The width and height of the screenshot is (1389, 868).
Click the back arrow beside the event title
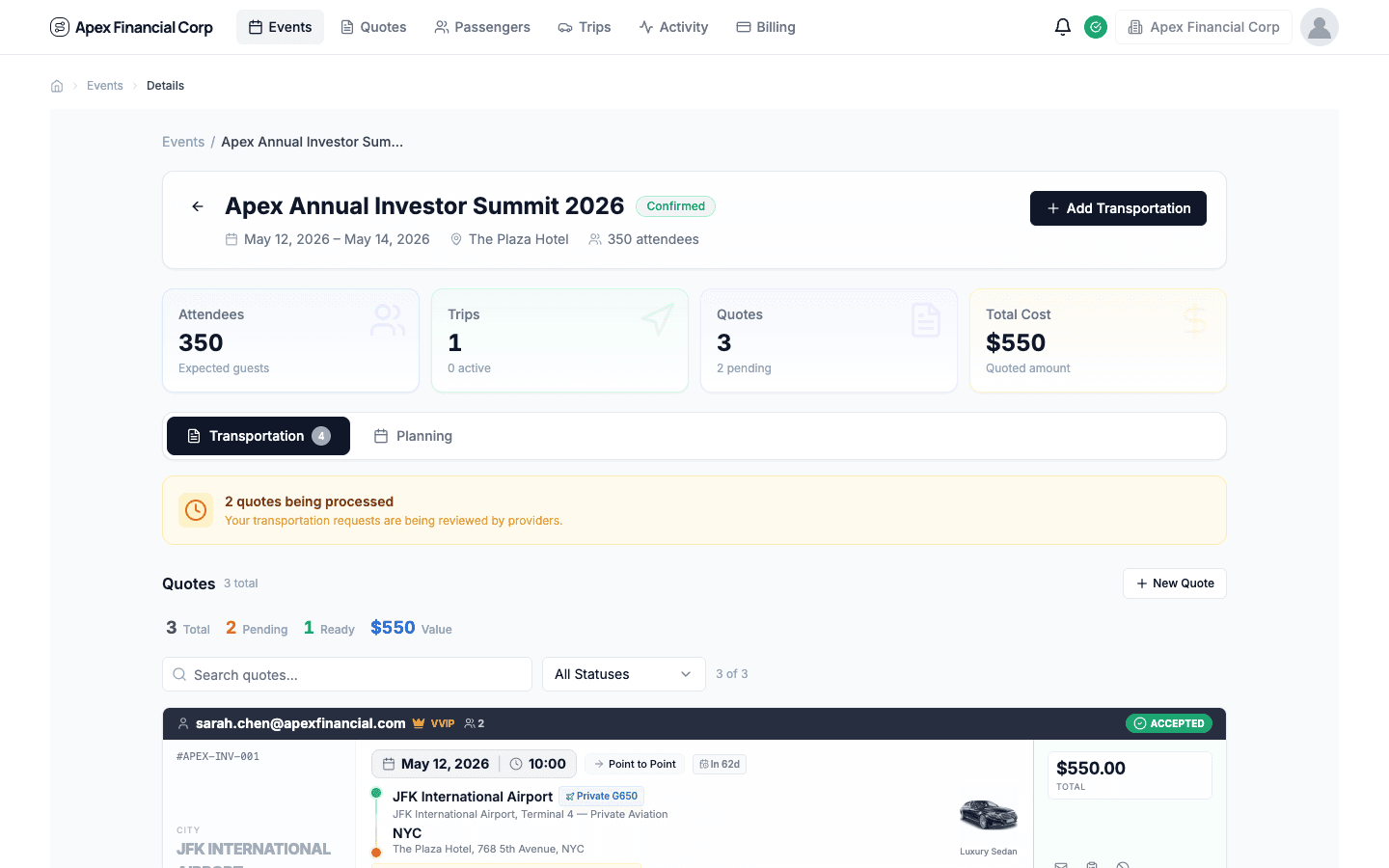tap(197, 206)
